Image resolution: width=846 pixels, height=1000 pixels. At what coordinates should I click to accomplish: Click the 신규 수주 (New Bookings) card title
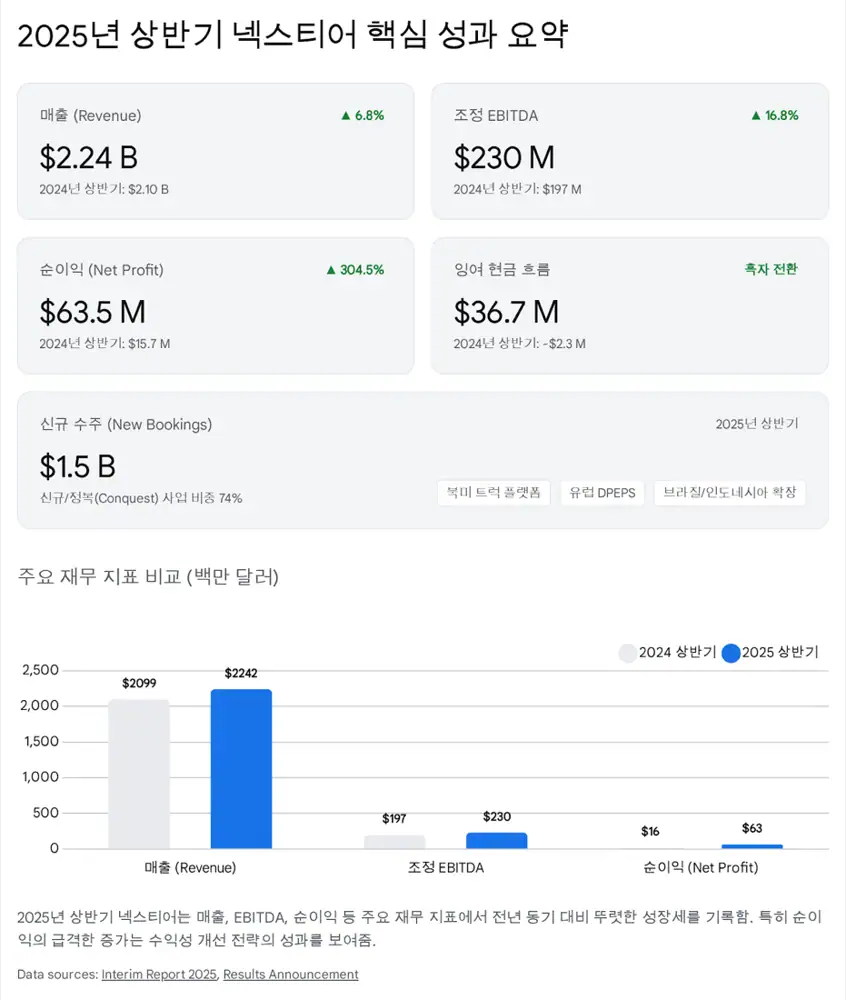[x=126, y=424]
